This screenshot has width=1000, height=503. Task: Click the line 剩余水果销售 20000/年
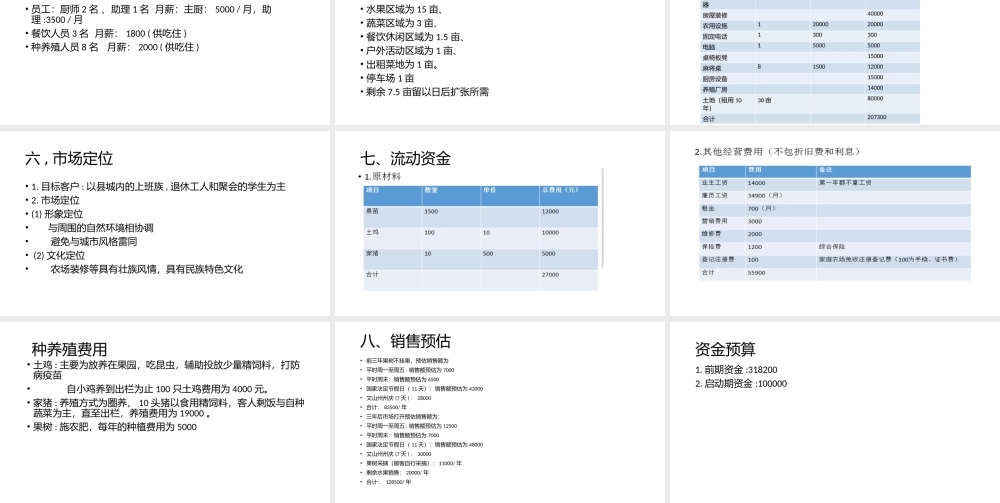point(397,473)
